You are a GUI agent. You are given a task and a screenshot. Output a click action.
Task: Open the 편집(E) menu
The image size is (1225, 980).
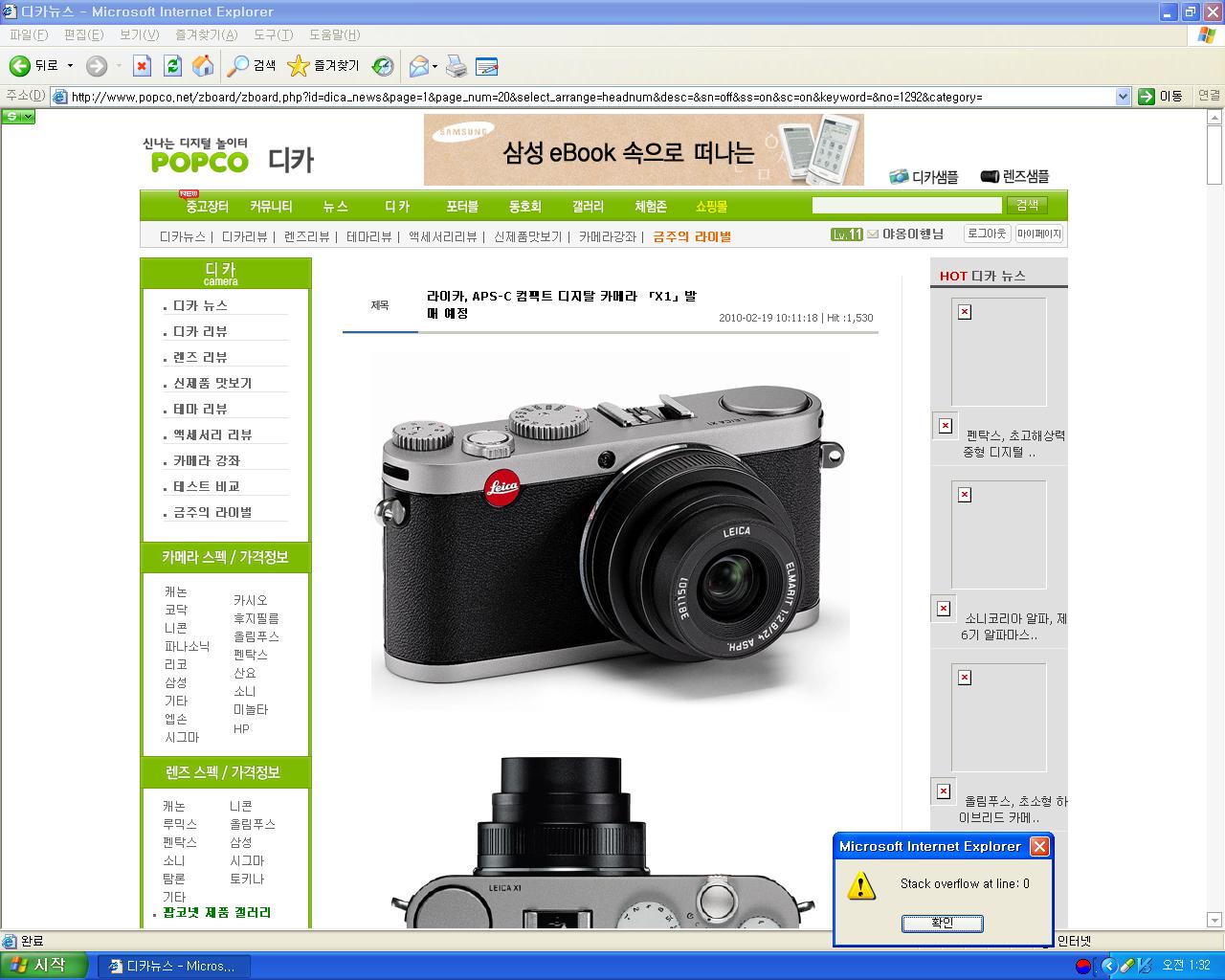[x=83, y=34]
